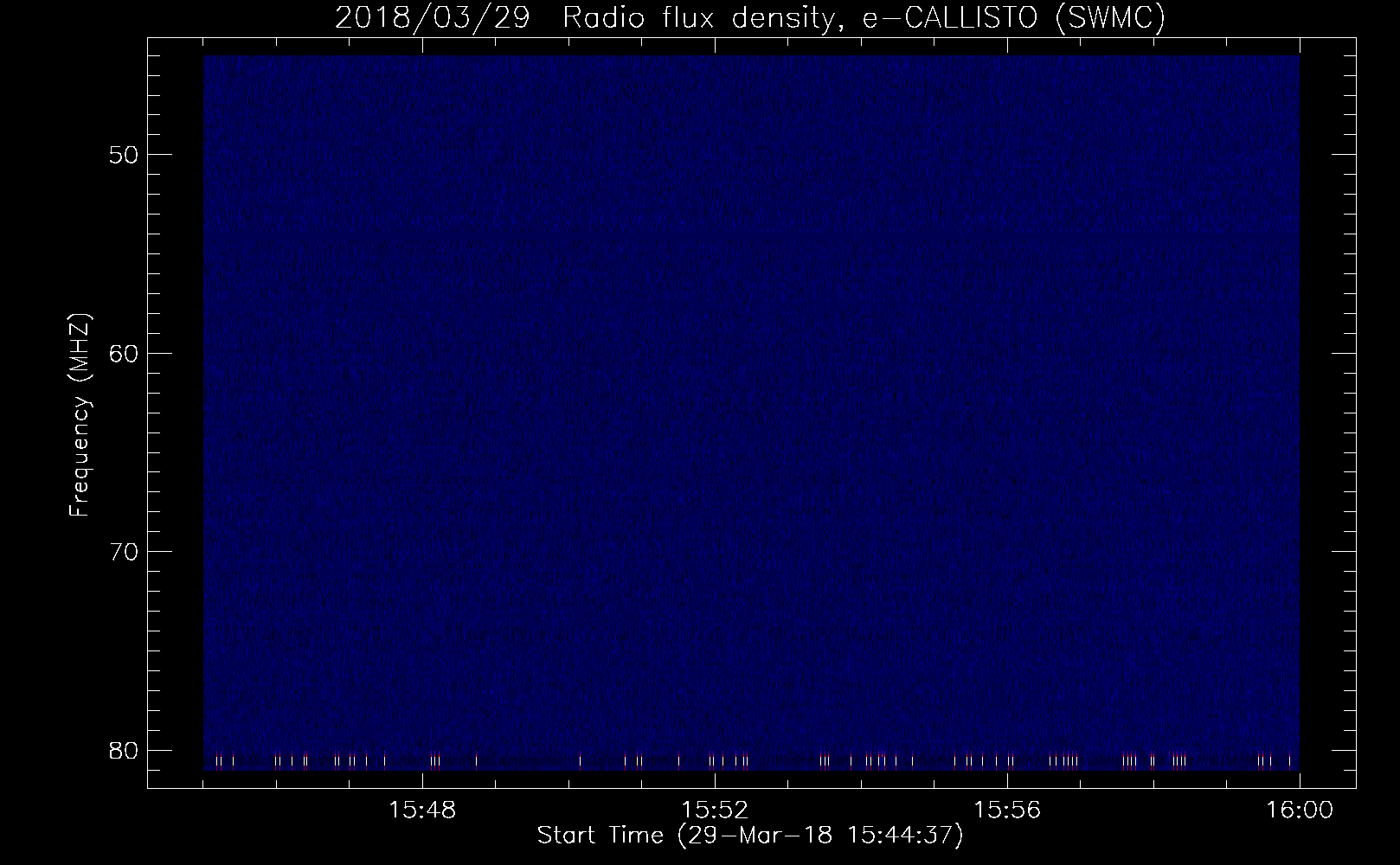Click the plot title 'Radio flux density, e-CALLISTO (SWMC)'
The height and width of the screenshot is (865, 1400).
coord(864,18)
